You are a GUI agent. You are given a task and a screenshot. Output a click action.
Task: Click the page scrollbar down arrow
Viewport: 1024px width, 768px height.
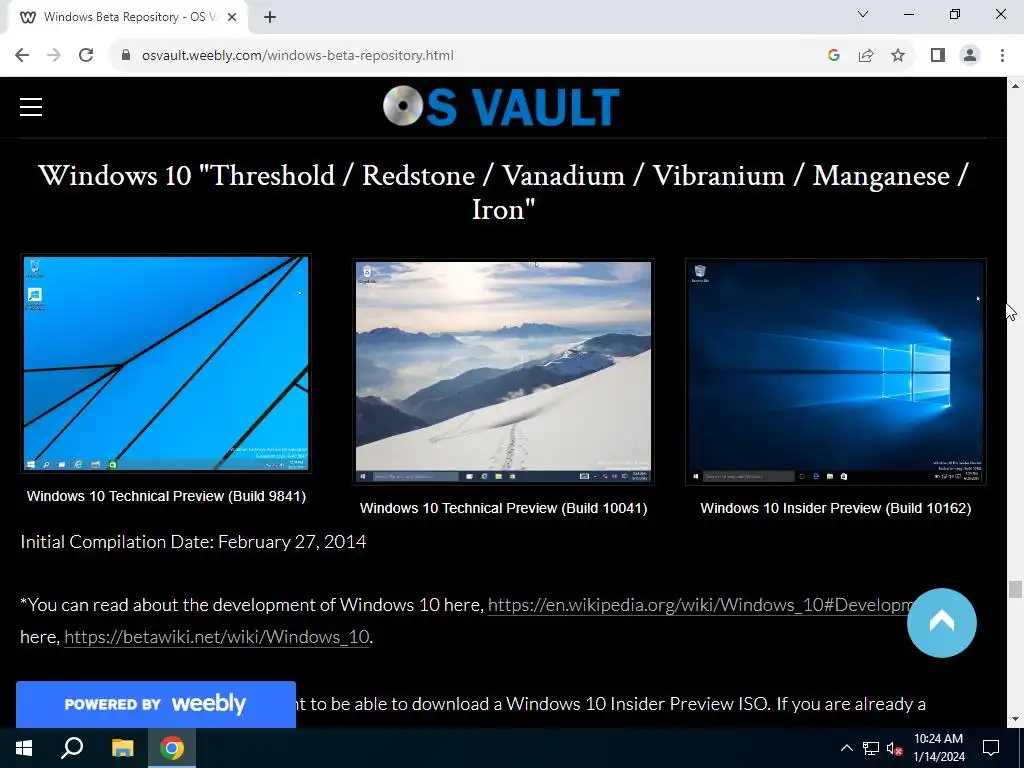click(1015, 719)
